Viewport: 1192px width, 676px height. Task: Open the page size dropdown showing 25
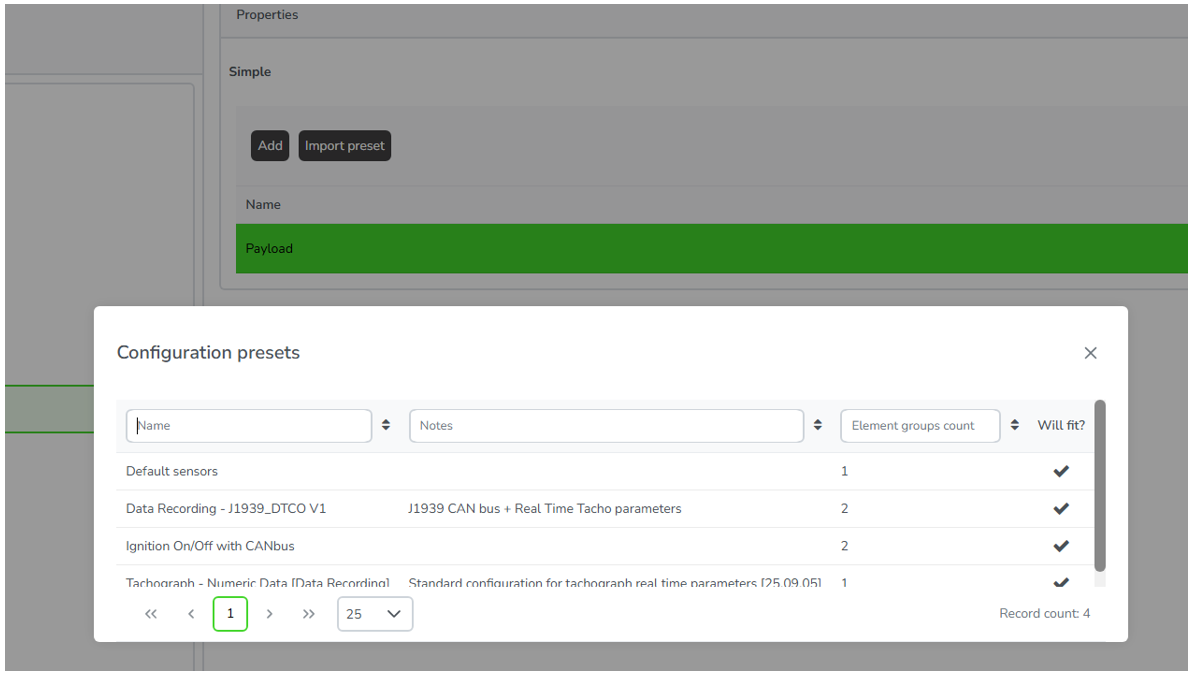pos(375,614)
